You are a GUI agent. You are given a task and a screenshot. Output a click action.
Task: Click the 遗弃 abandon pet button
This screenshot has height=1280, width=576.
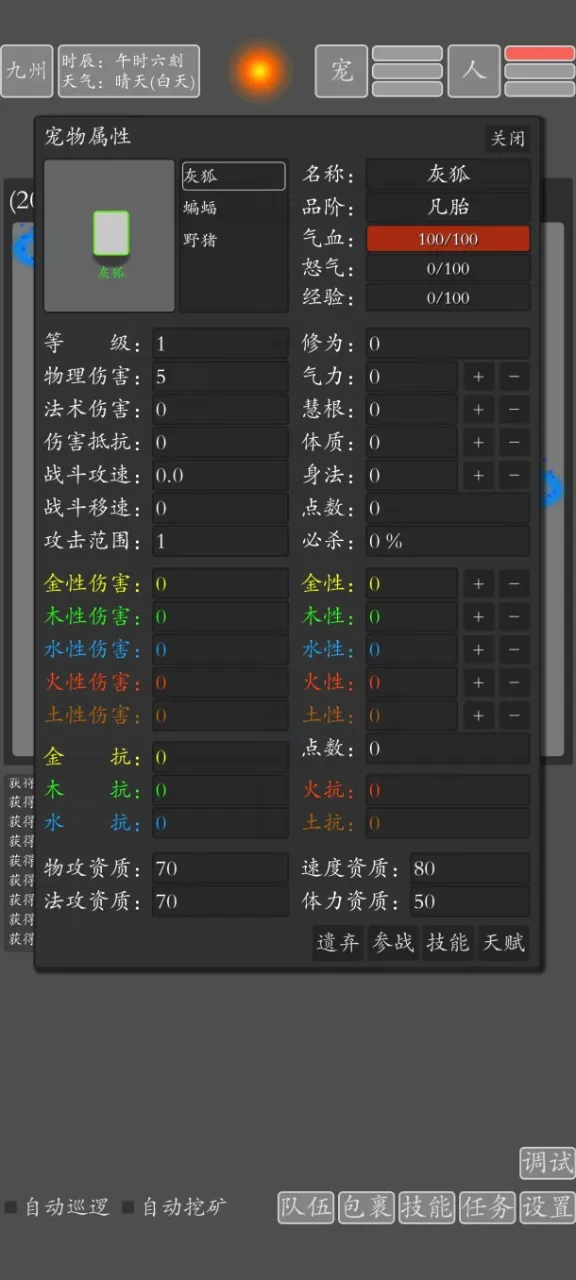[338, 943]
